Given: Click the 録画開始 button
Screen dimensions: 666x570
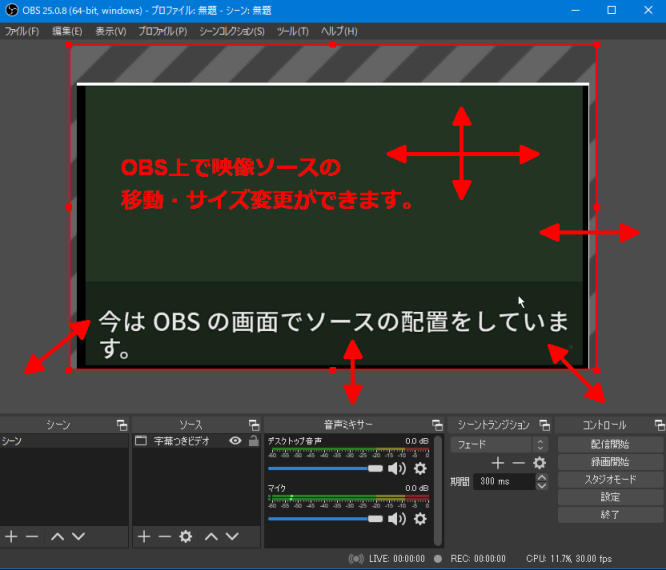Looking at the screenshot, I should coord(610,462).
